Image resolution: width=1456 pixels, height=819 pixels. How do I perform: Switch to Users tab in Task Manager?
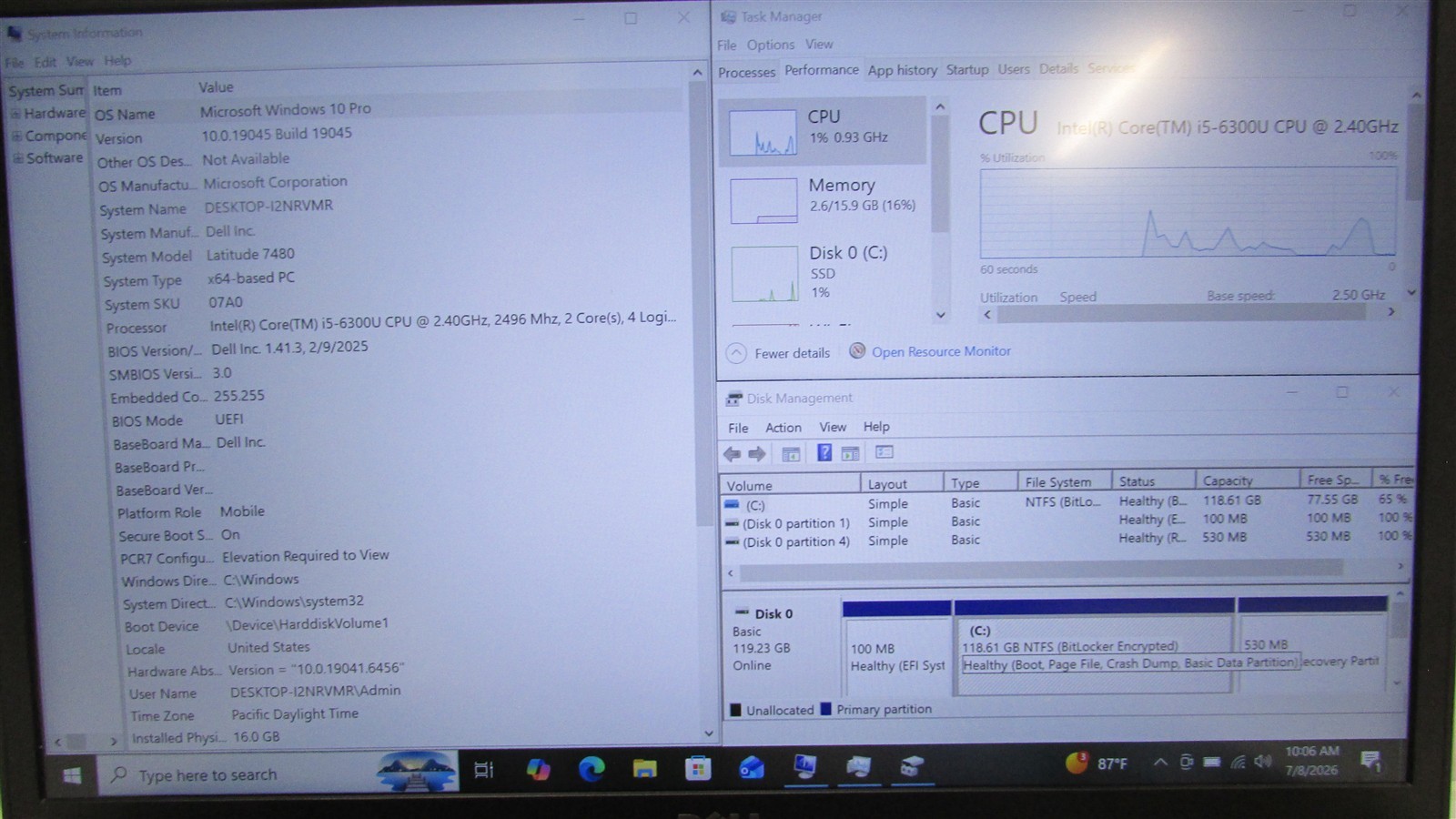click(x=1013, y=69)
